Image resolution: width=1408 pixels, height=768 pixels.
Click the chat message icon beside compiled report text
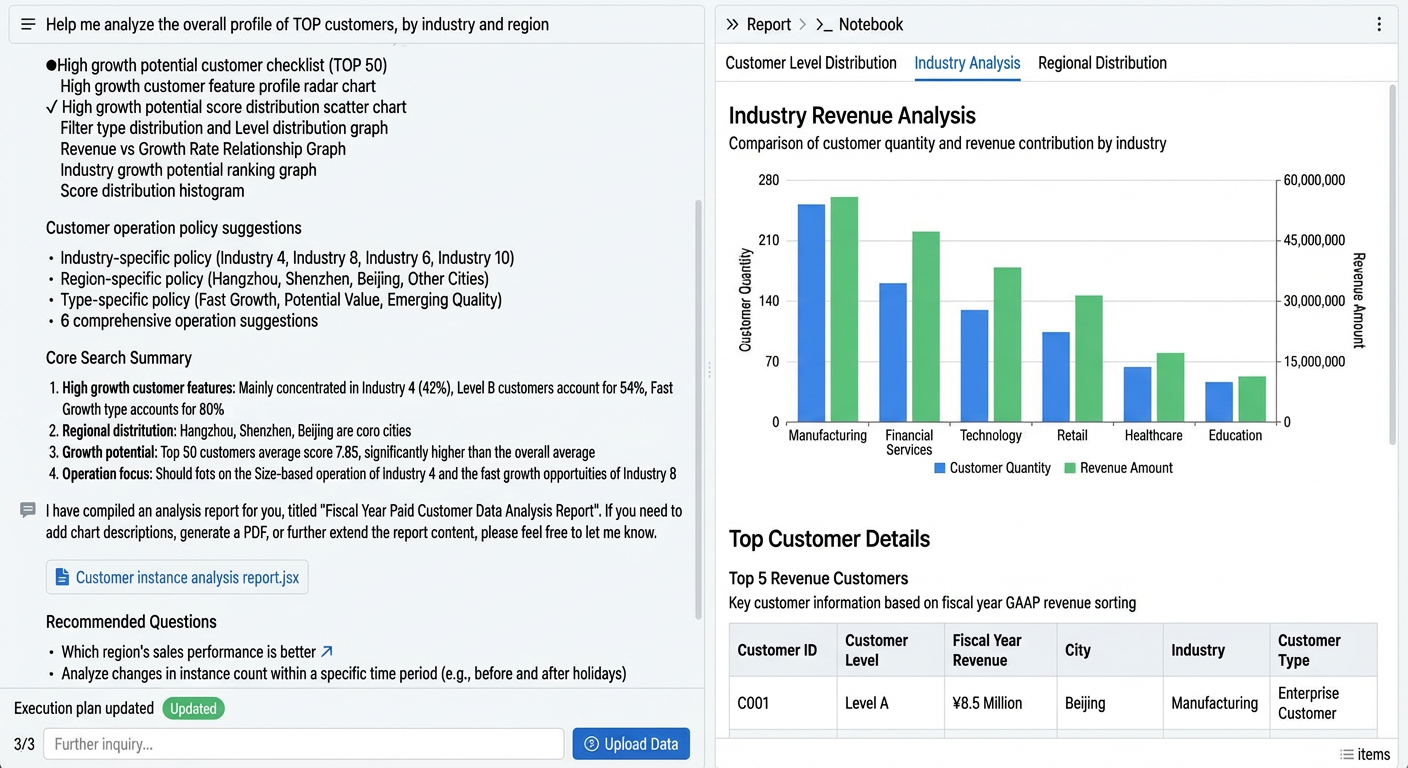pyautogui.click(x=28, y=510)
